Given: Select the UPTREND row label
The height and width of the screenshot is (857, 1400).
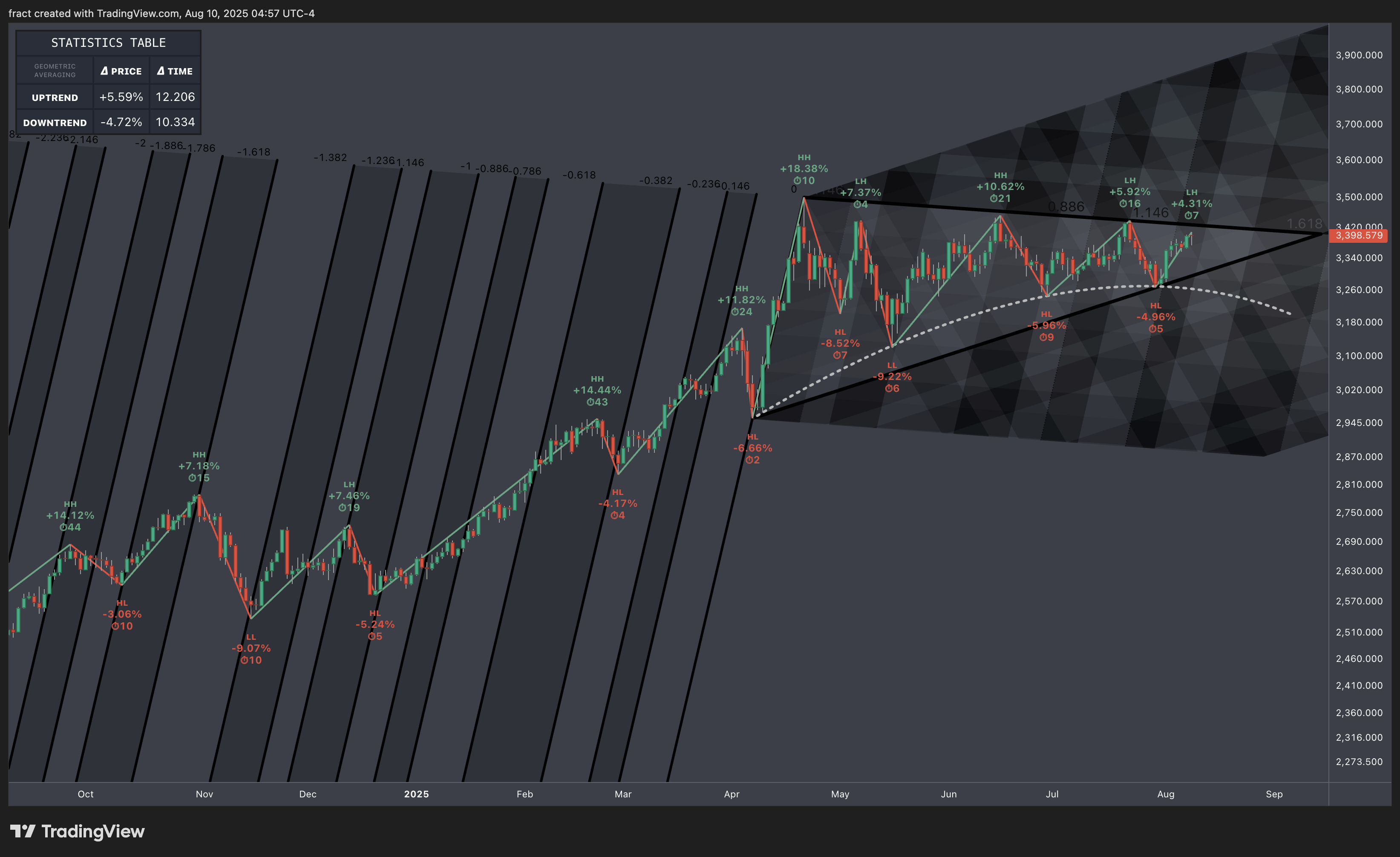Looking at the screenshot, I should [x=55, y=98].
